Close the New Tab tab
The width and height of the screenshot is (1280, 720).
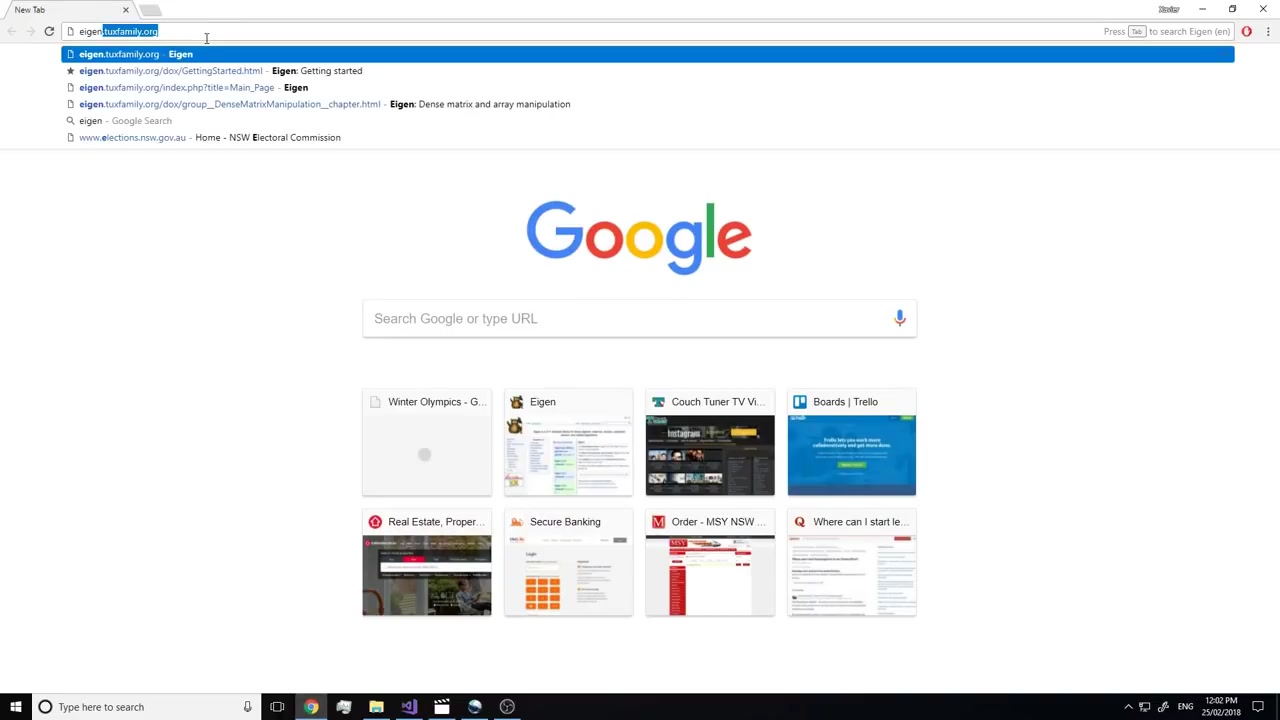click(x=125, y=10)
